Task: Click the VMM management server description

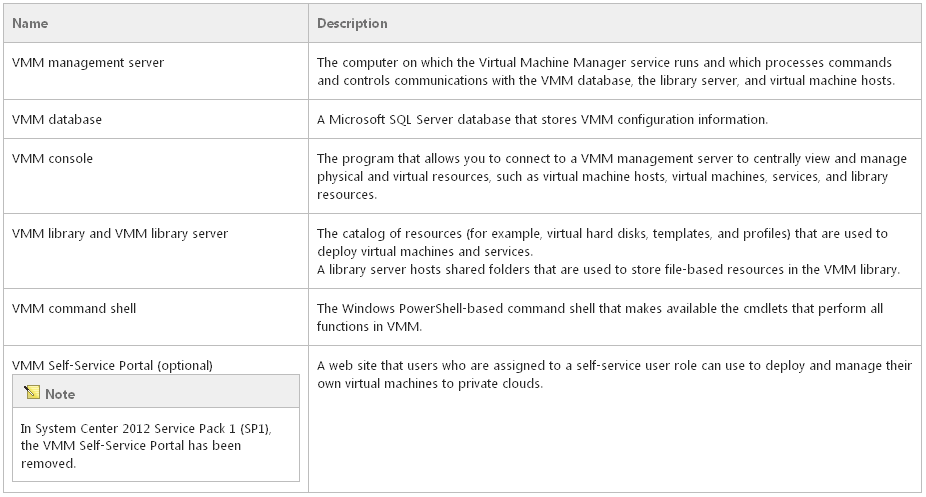Action: [x=605, y=71]
